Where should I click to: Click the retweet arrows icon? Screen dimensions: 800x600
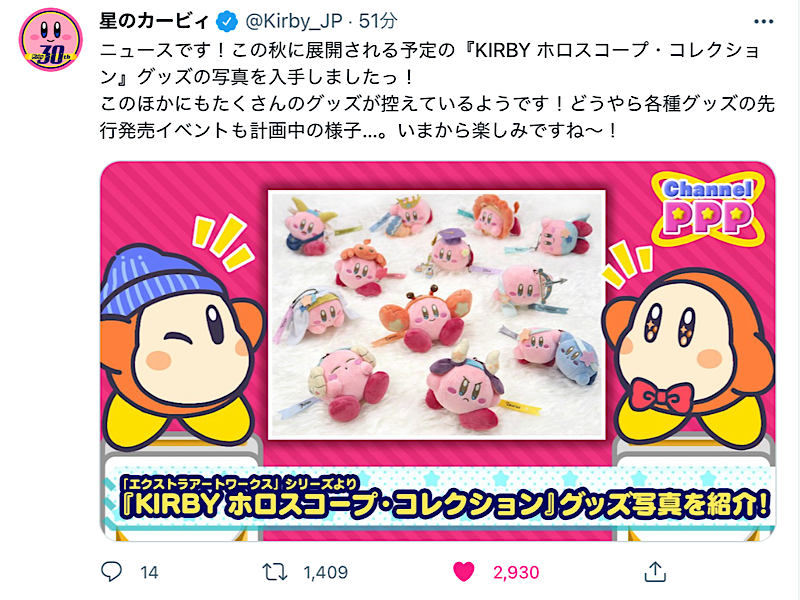(x=275, y=572)
